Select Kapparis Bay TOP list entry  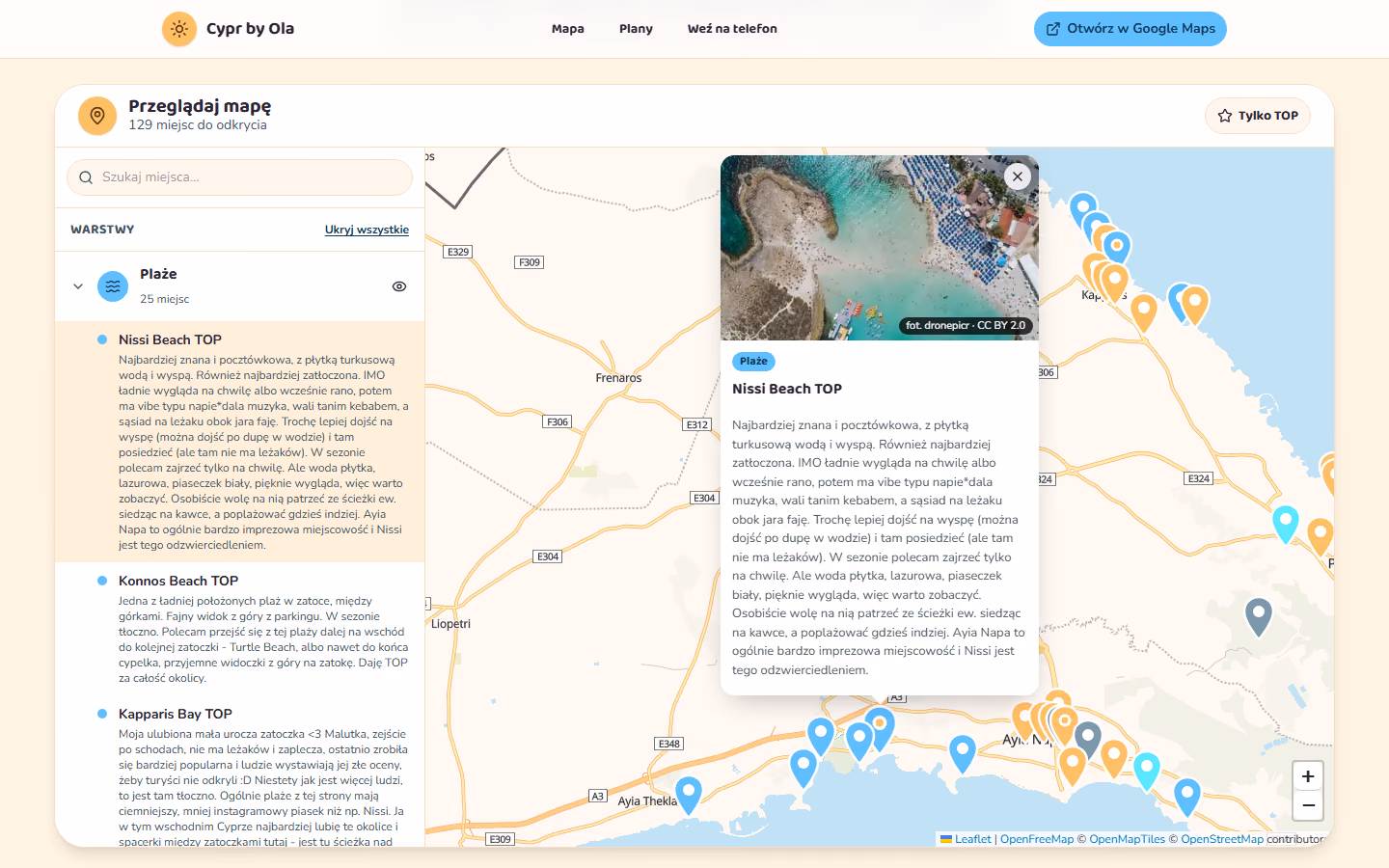239,772
